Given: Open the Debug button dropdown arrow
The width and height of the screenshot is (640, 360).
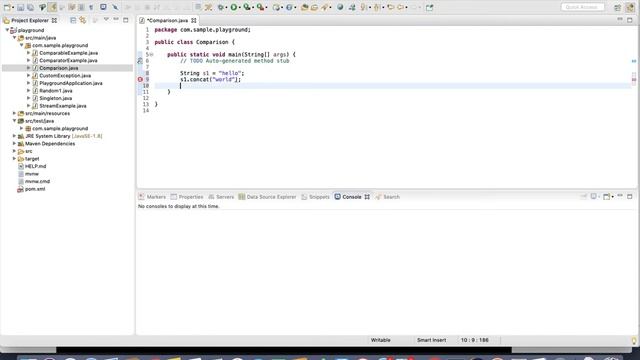Looking at the screenshot, I should click(227, 8).
